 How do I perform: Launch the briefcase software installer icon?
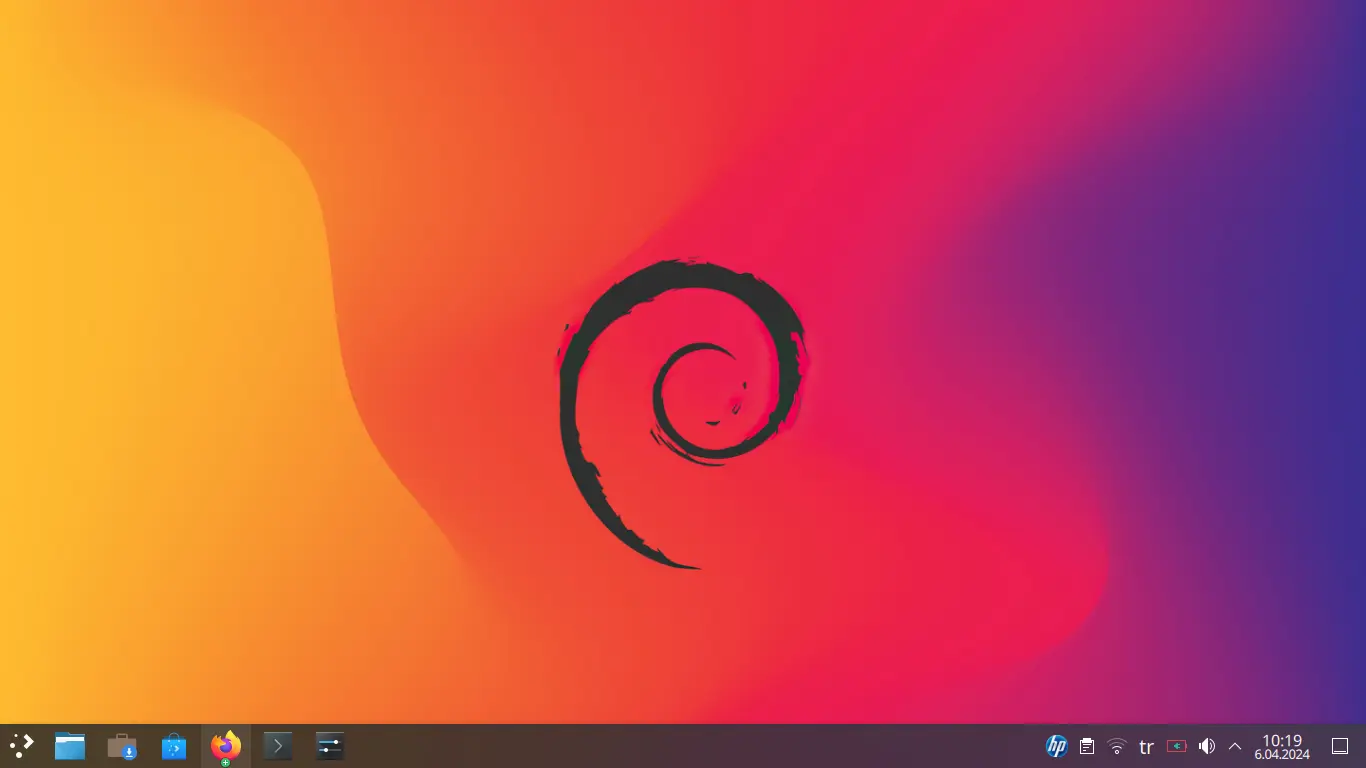[x=122, y=746]
